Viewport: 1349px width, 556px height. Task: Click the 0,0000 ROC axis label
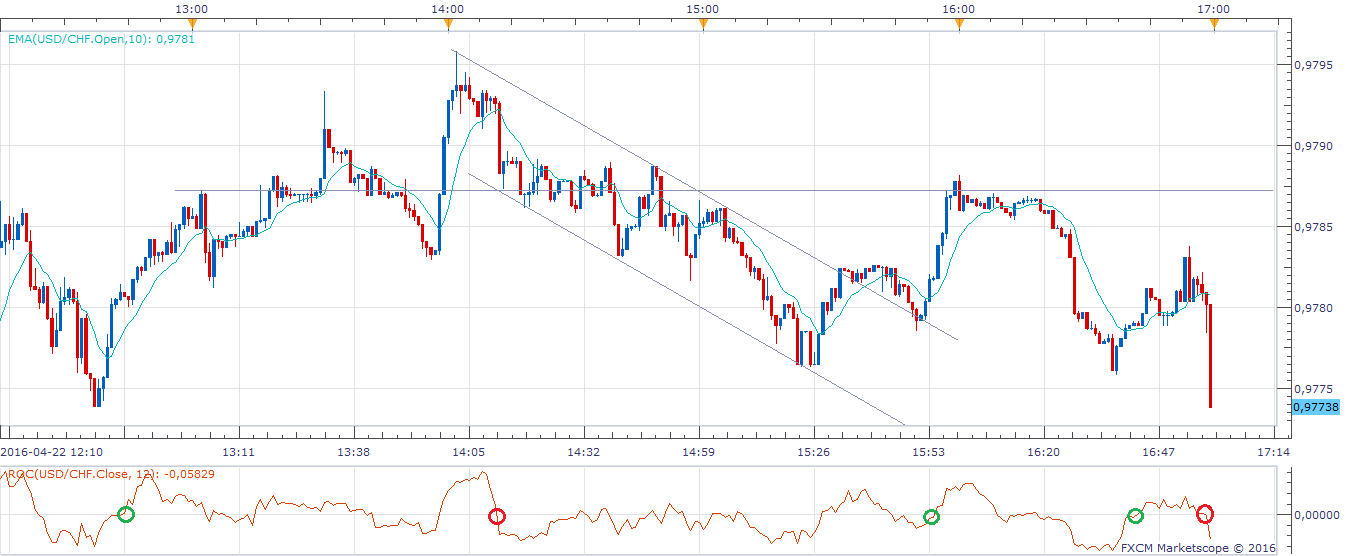[x=1315, y=515]
